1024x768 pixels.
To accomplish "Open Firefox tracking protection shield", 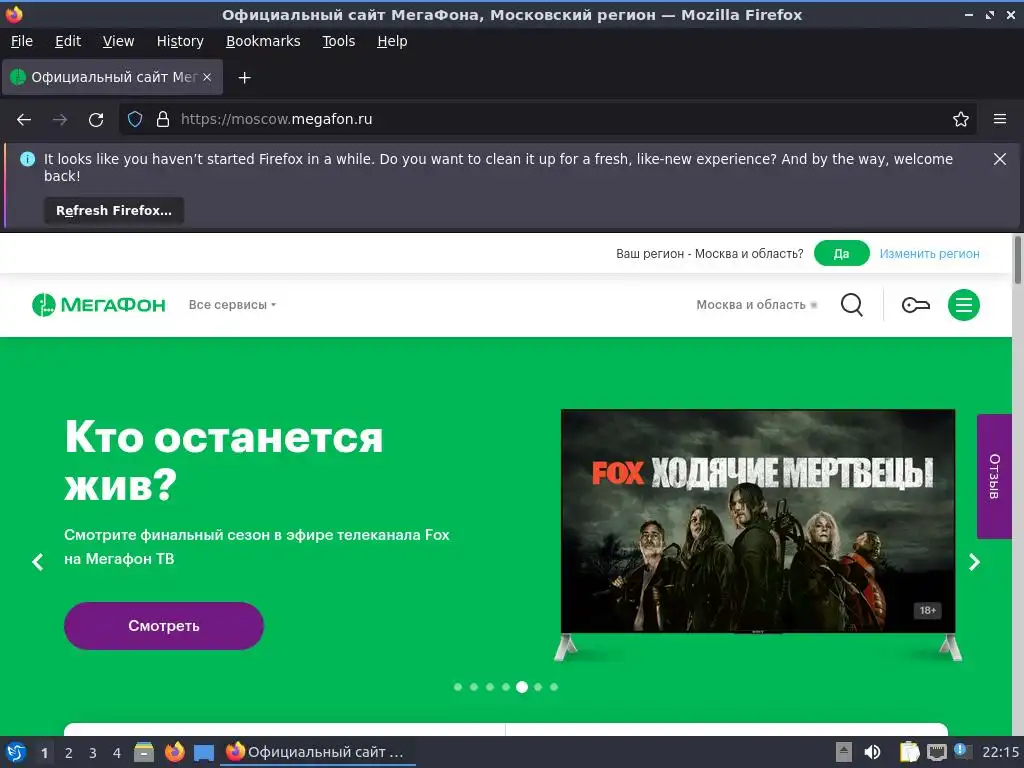I will 135,120.
